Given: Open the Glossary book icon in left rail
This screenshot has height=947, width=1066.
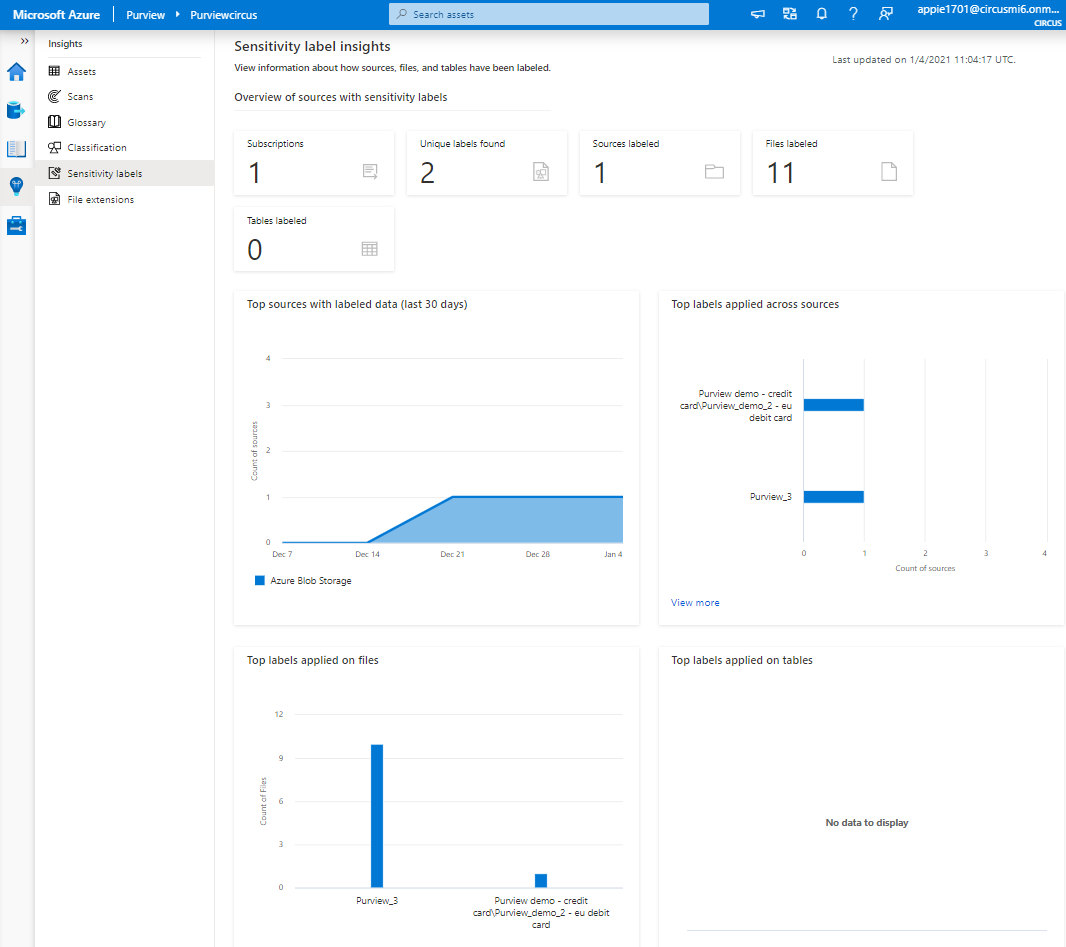Looking at the screenshot, I should click(17, 149).
